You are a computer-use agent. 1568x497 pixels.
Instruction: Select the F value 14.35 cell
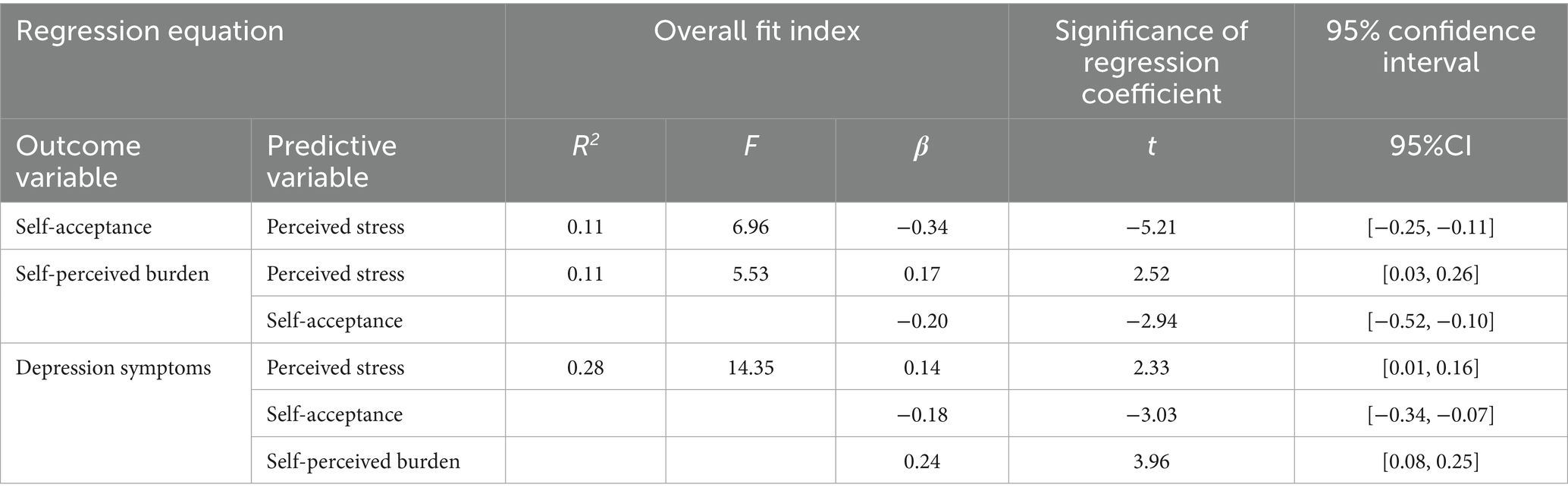click(751, 368)
